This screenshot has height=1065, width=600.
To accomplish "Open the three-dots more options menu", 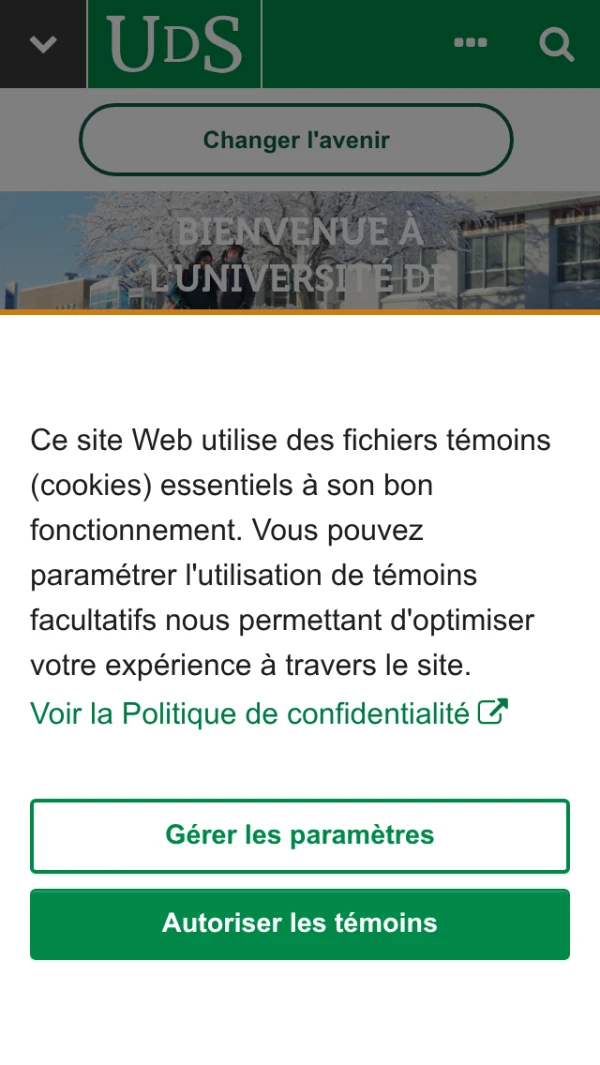I will (x=470, y=43).
